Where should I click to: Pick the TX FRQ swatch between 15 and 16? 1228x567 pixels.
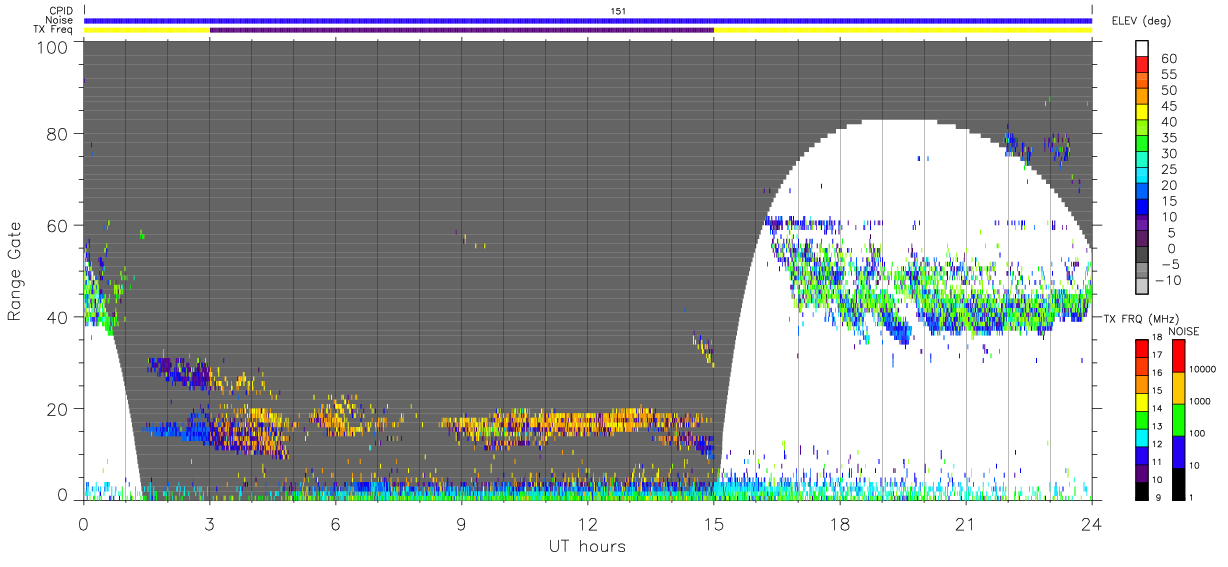coord(1142,383)
